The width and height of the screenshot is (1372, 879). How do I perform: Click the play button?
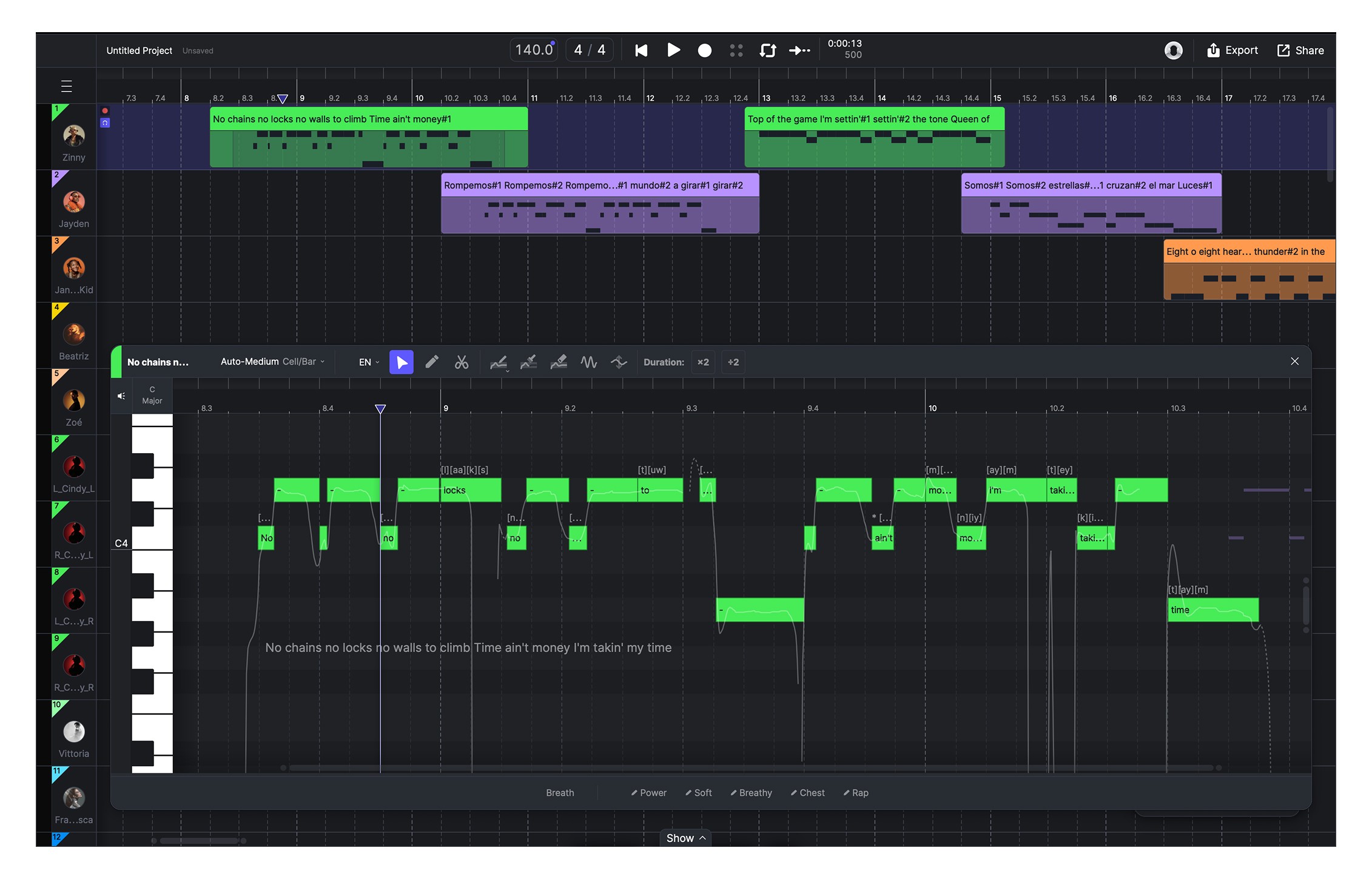pos(673,50)
